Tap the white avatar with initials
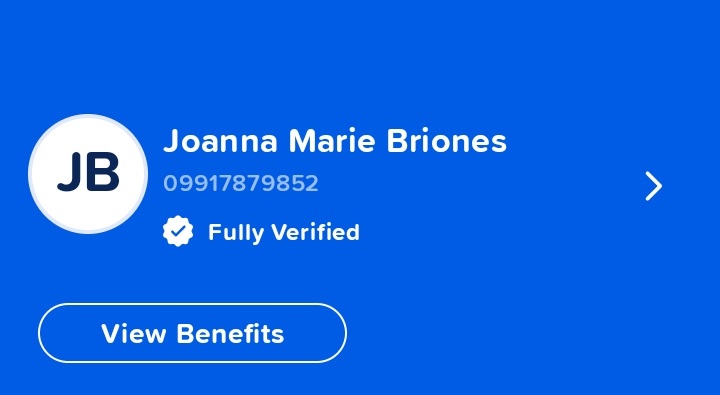This screenshot has width=720, height=395. point(88,174)
